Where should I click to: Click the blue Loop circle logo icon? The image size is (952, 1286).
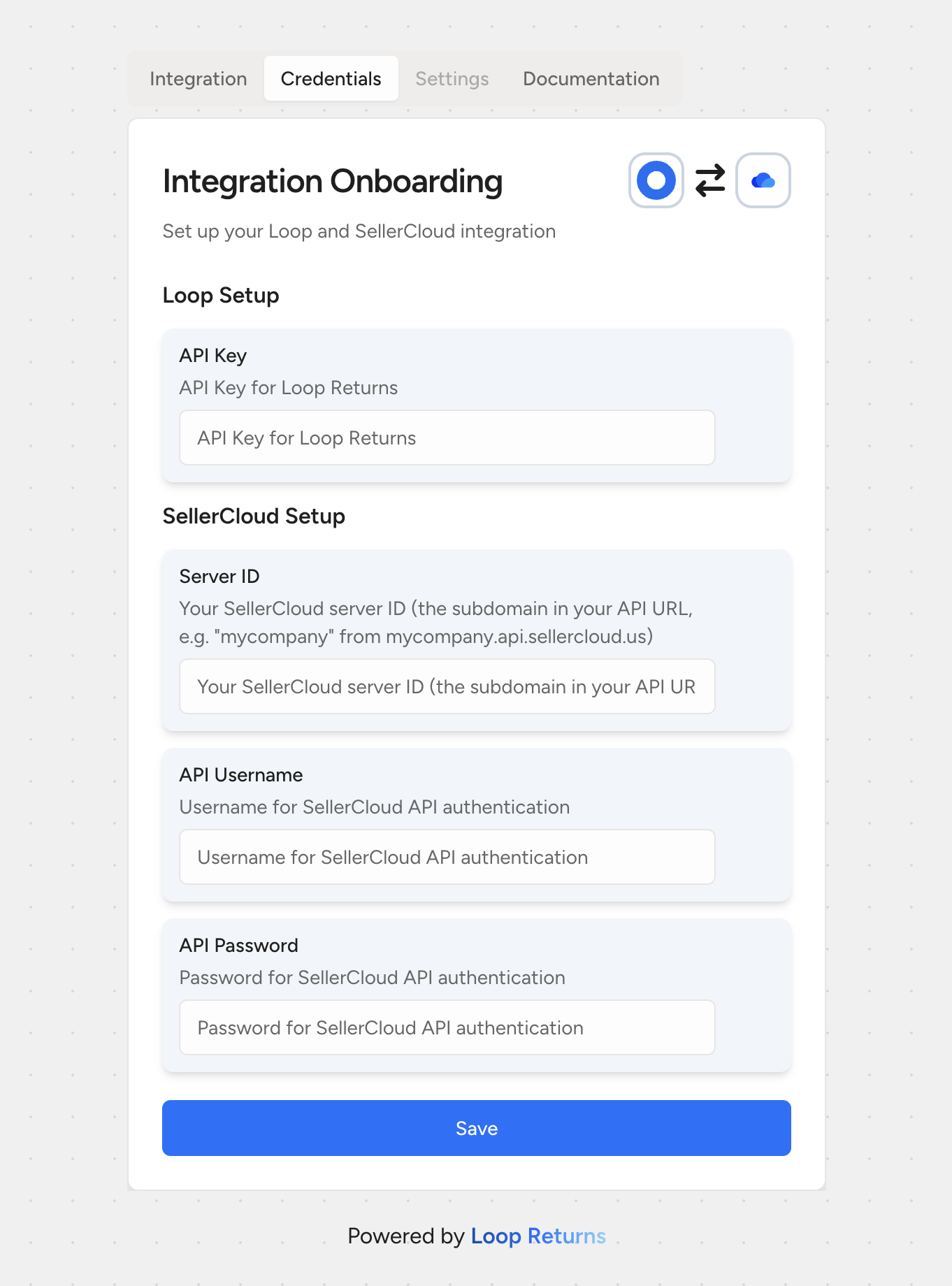(656, 180)
